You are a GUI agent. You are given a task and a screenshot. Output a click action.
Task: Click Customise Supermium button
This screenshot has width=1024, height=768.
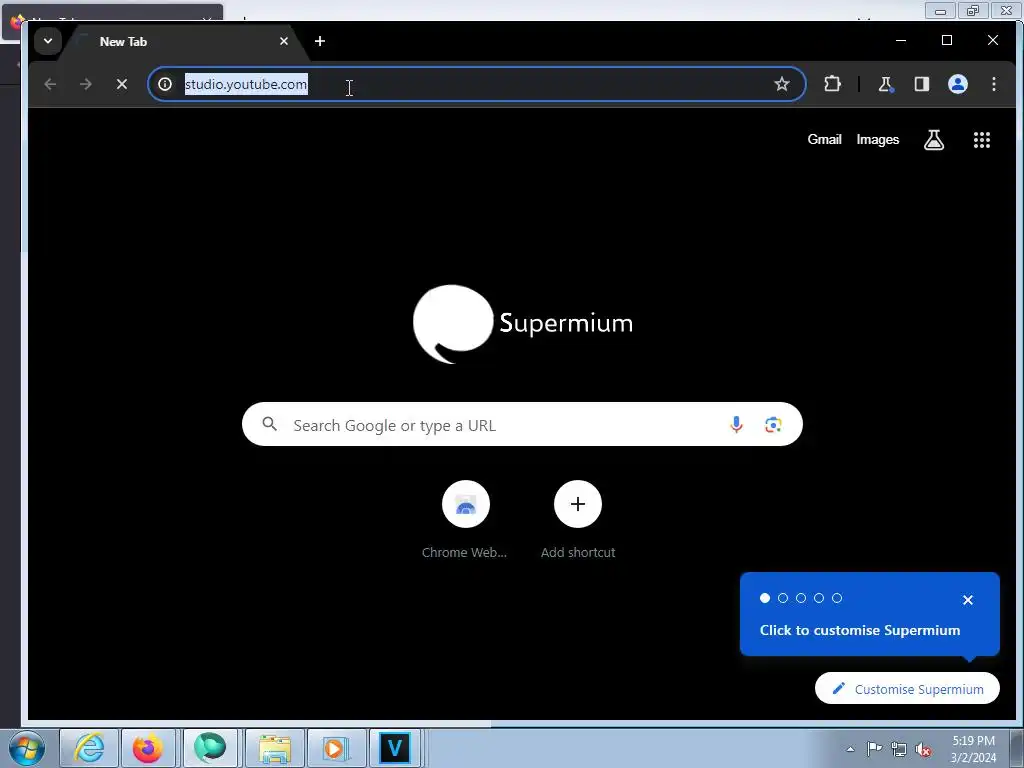[907, 688]
